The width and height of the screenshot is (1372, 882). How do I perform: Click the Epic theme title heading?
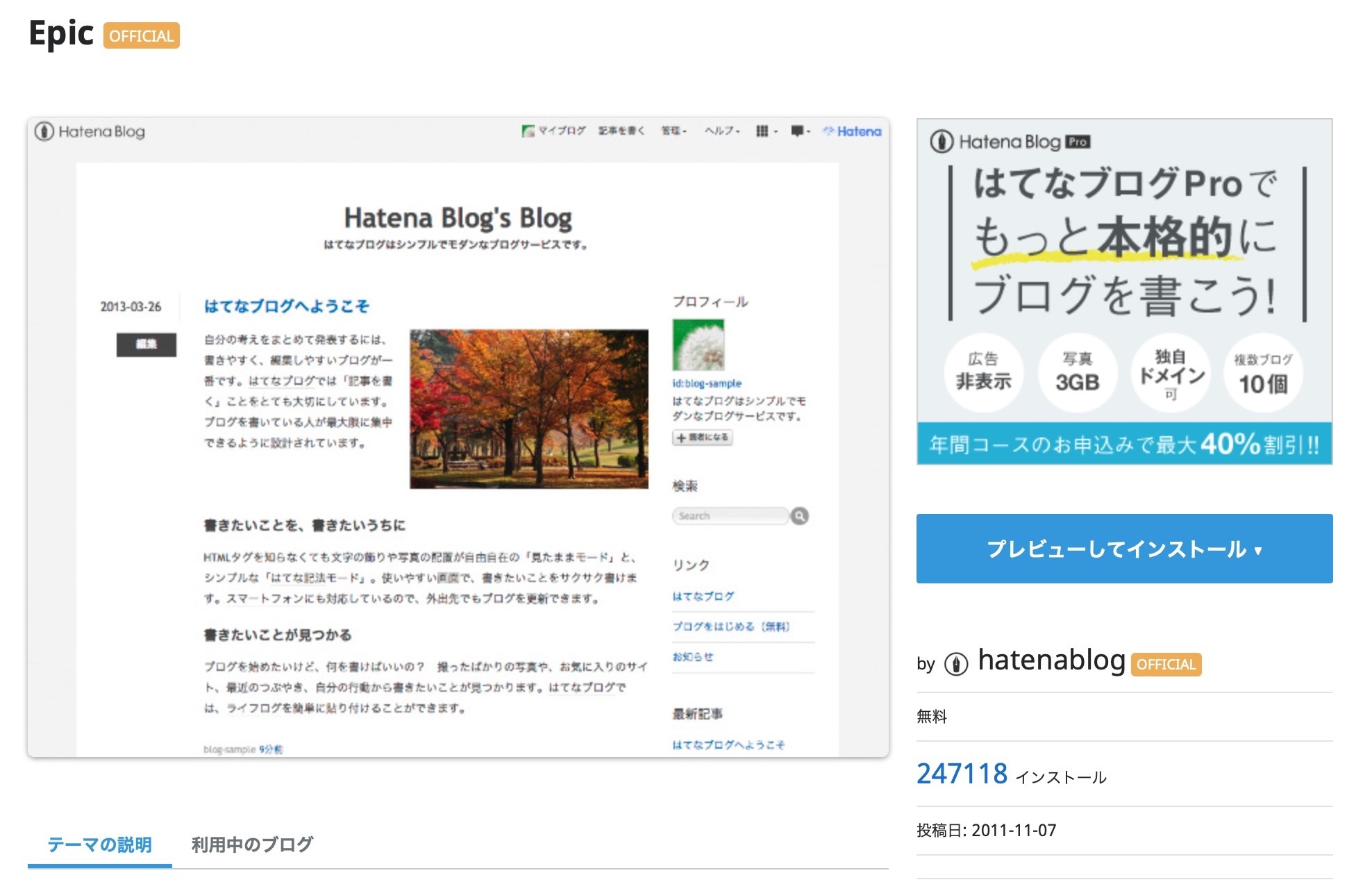click(61, 34)
